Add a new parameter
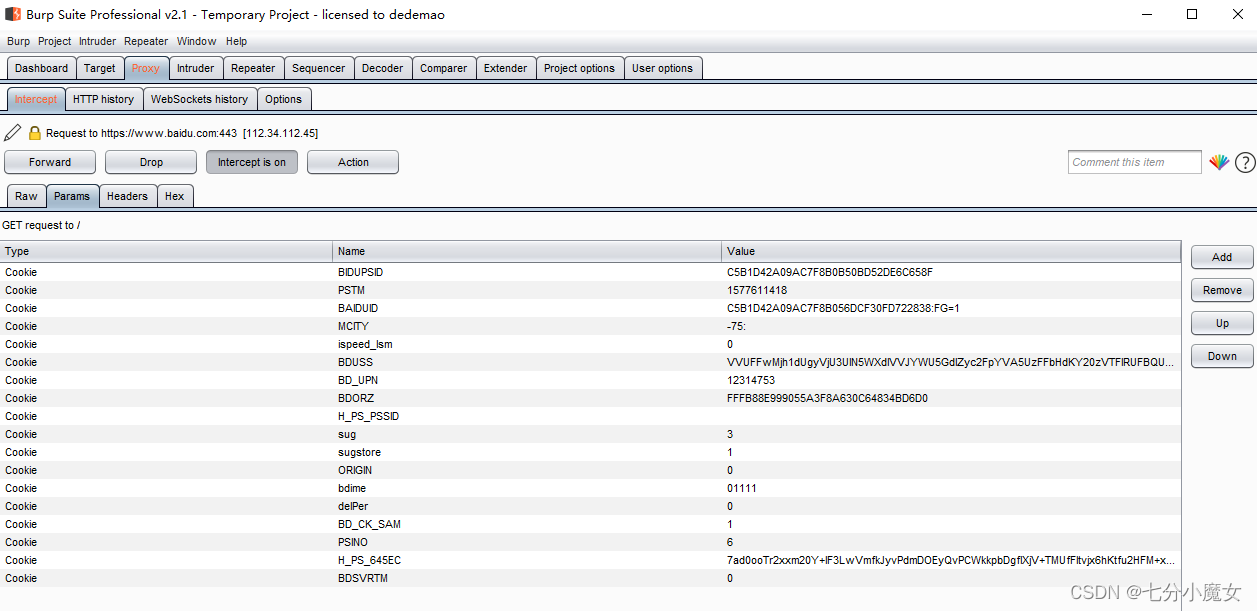The width and height of the screenshot is (1257, 611). coord(1222,257)
